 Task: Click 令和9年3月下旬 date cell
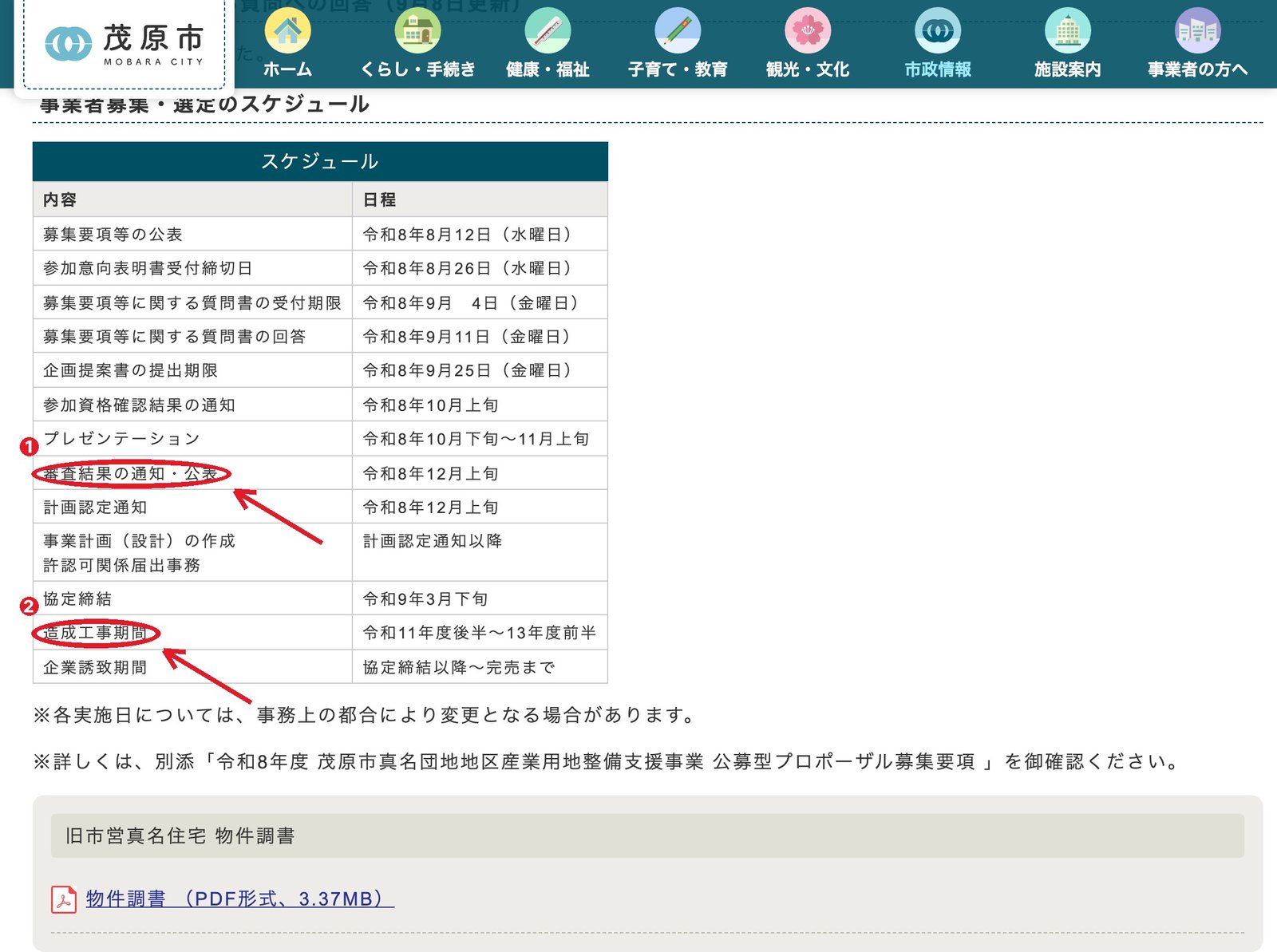[x=480, y=598]
